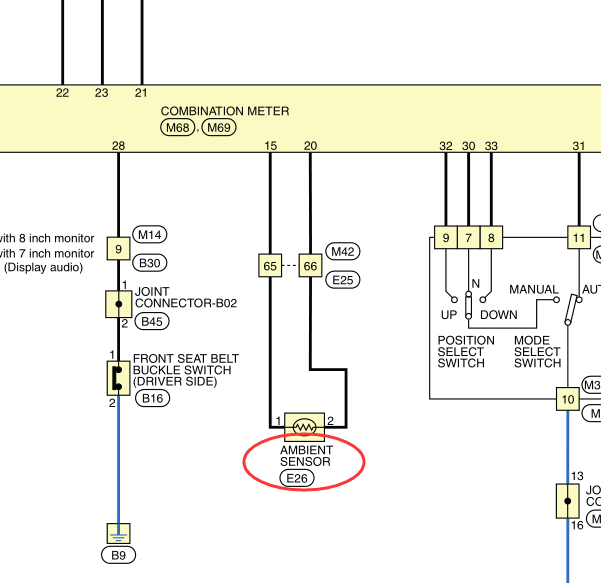601x583 pixels.
Task: Click combination meter pin 20
Action: 310,146
